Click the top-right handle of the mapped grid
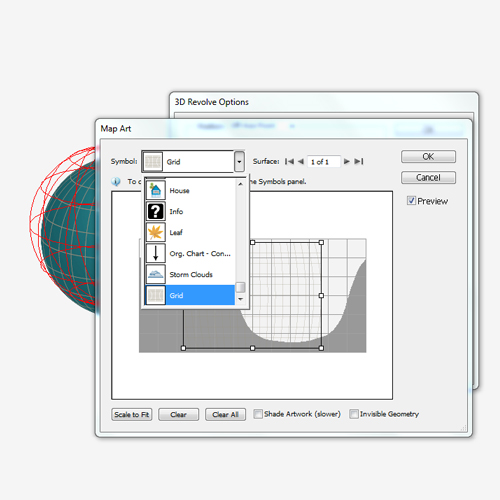Image resolution: width=500 pixels, height=500 pixels. pyautogui.click(x=321, y=242)
